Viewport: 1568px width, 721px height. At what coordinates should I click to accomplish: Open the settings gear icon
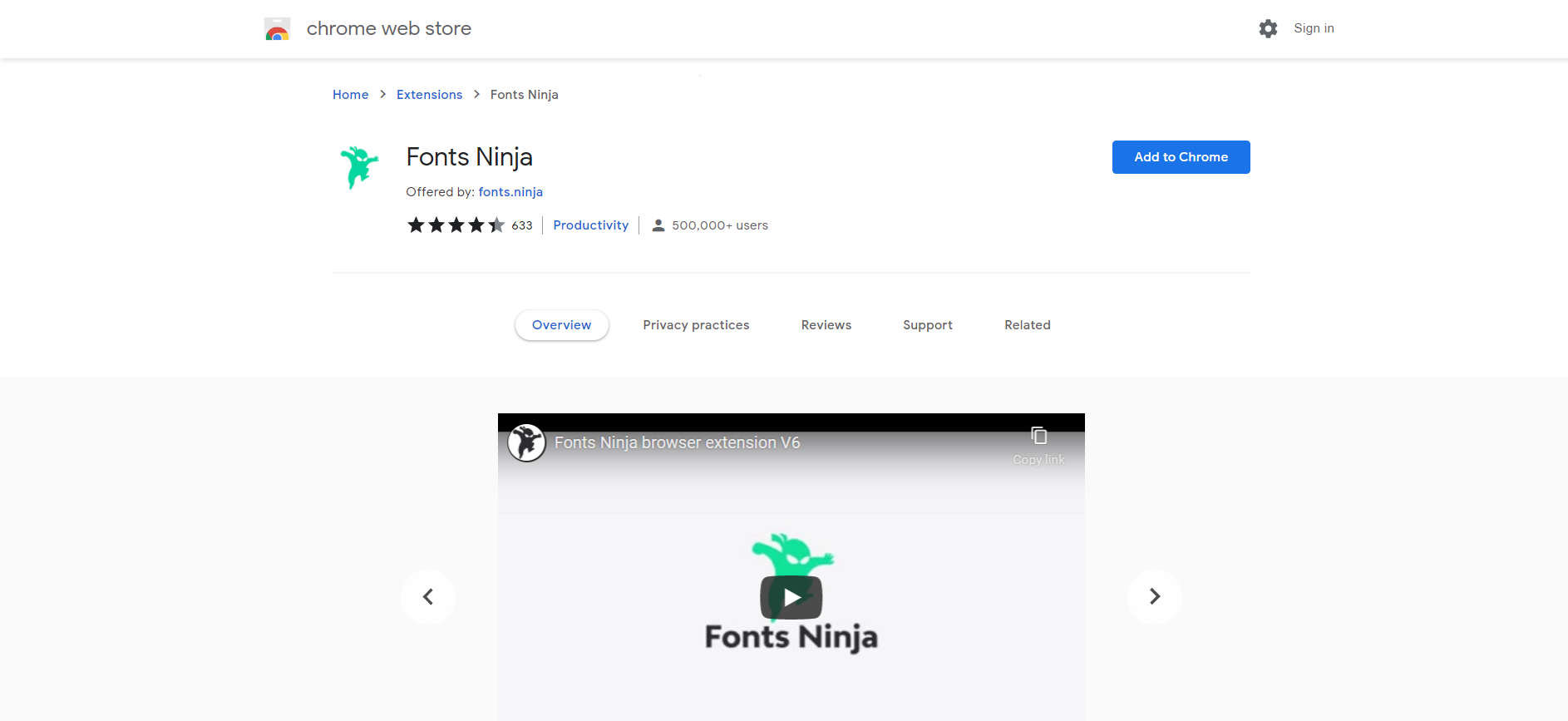coord(1268,29)
